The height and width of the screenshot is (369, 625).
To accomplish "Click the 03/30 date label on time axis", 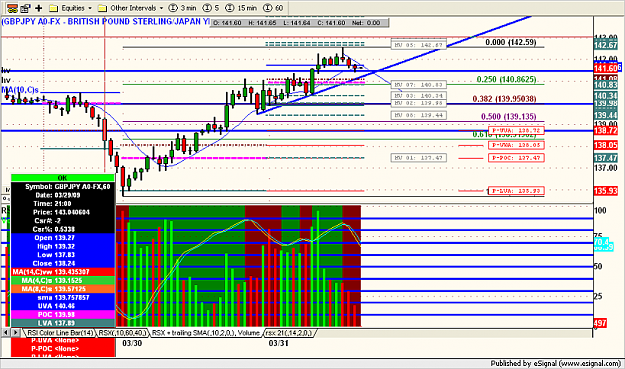I will tap(132, 343).
